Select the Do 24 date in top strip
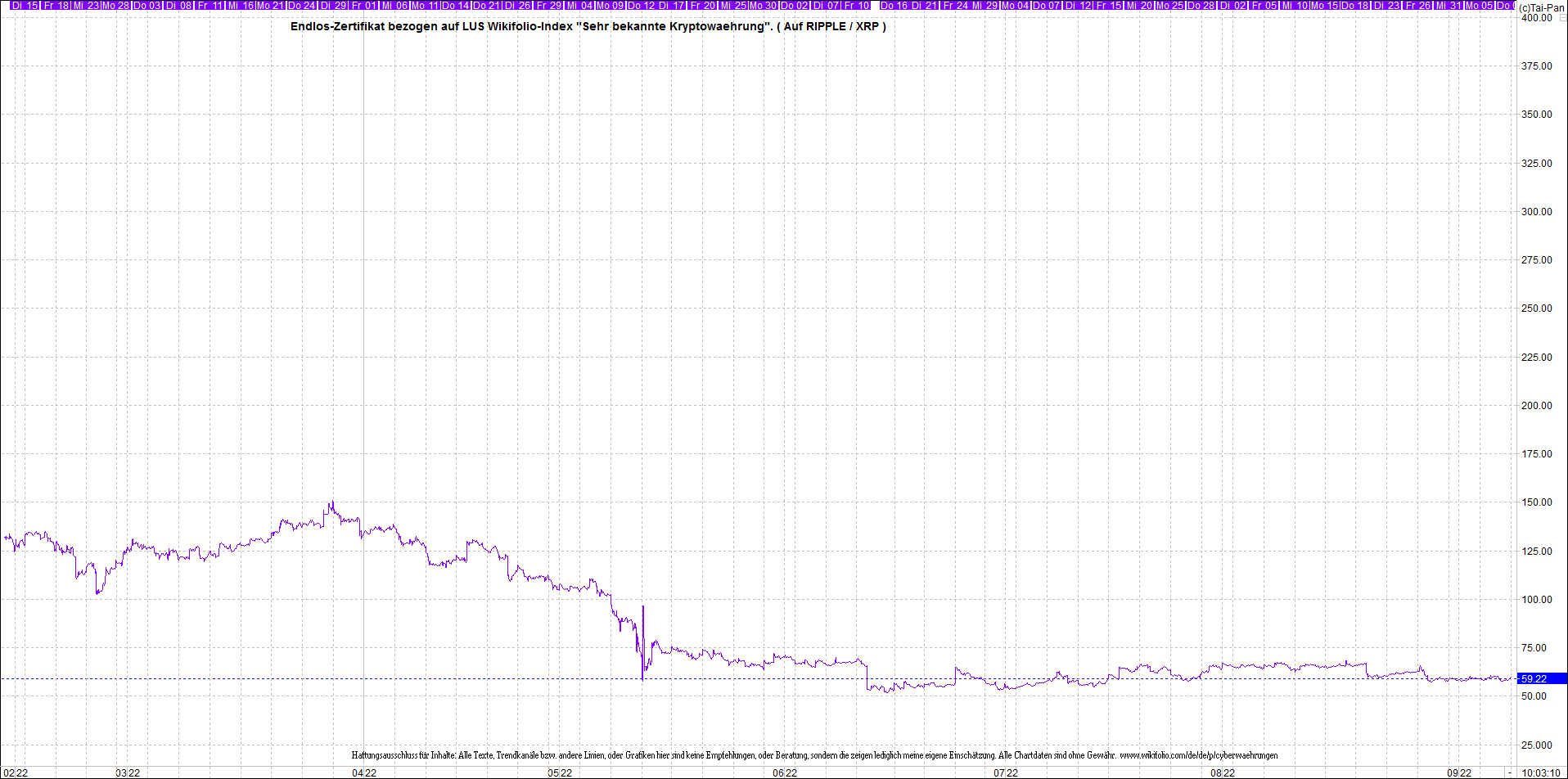This screenshot has height=779, width=1568. [302, 6]
